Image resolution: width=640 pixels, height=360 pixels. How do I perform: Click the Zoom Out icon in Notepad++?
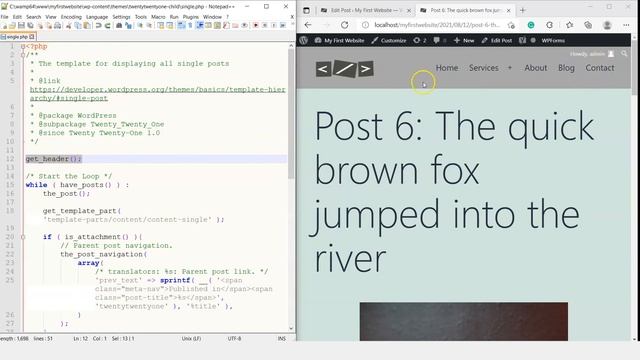149,25
